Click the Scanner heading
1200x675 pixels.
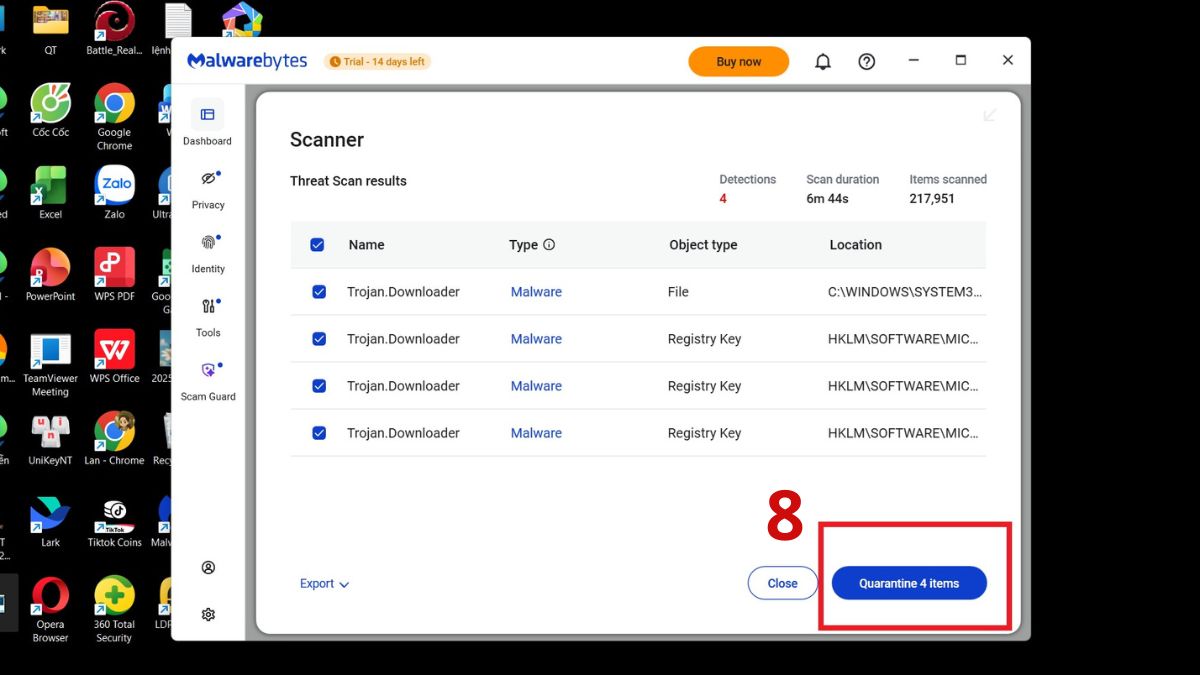[x=327, y=140]
